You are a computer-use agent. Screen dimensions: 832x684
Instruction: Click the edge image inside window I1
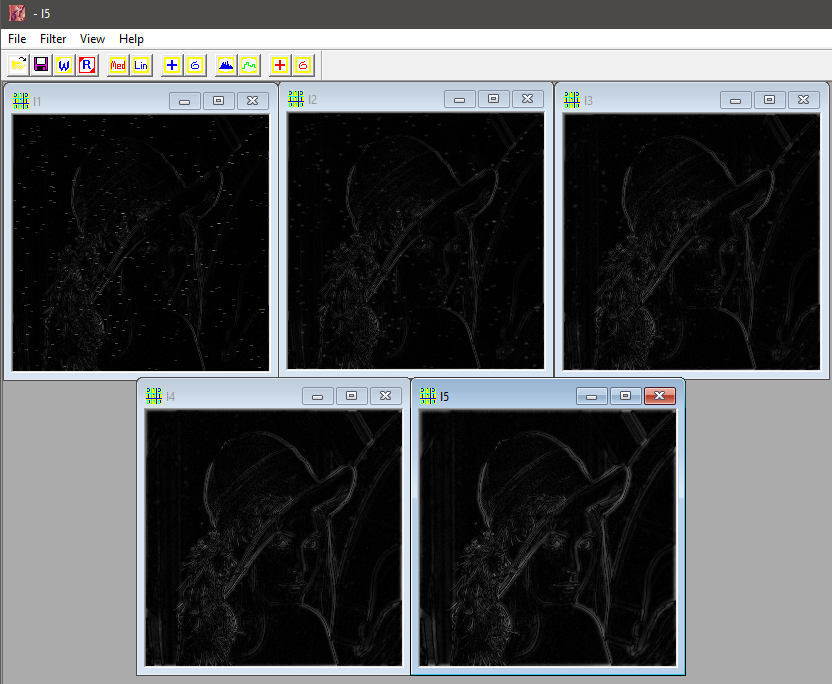pyautogui.click(x=141, y=243)
